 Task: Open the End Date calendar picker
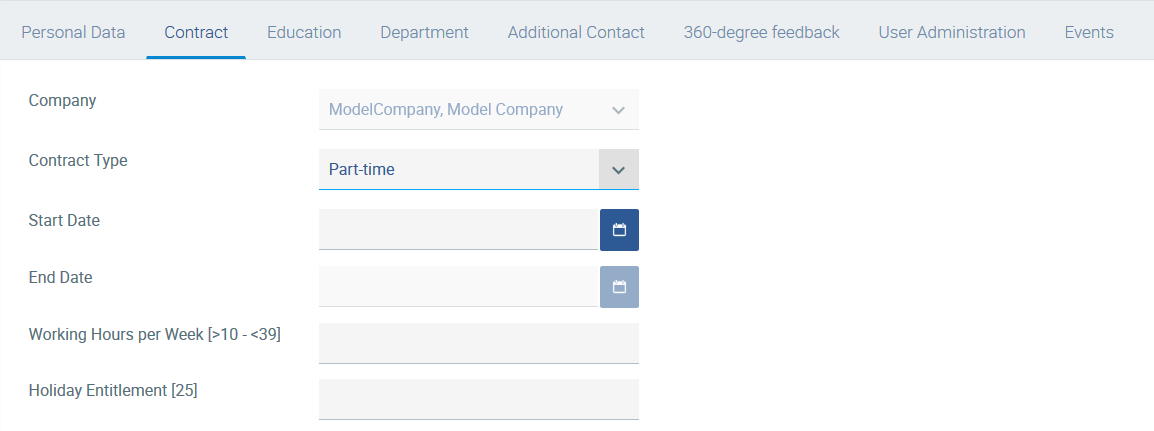[x=619, y=287]
